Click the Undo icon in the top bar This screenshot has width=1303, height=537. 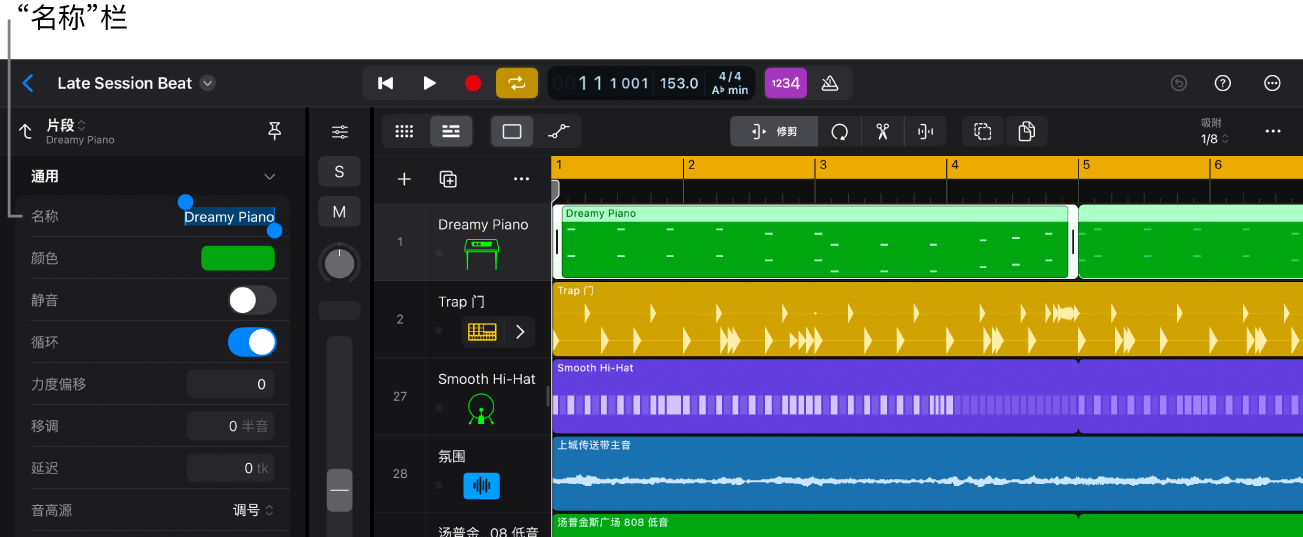[x=1179, y=83]
